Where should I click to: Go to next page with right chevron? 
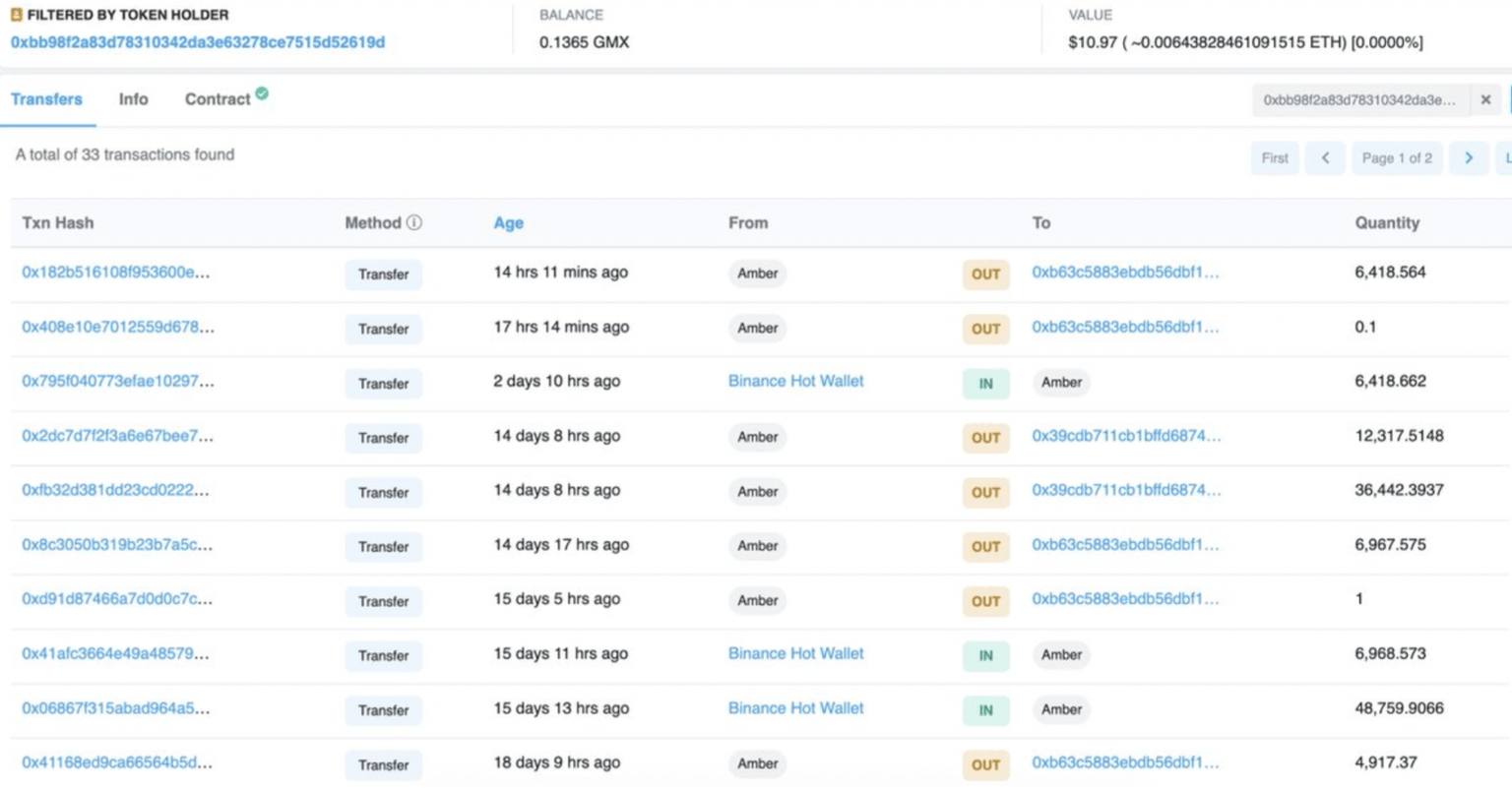click(1468, 158)
